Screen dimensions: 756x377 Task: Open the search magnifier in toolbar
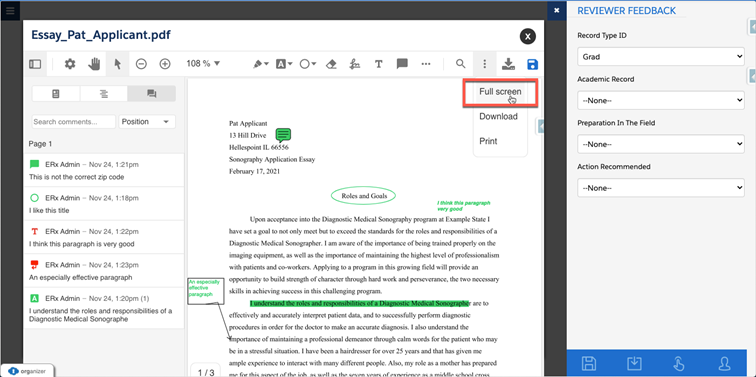click(461, 64)
